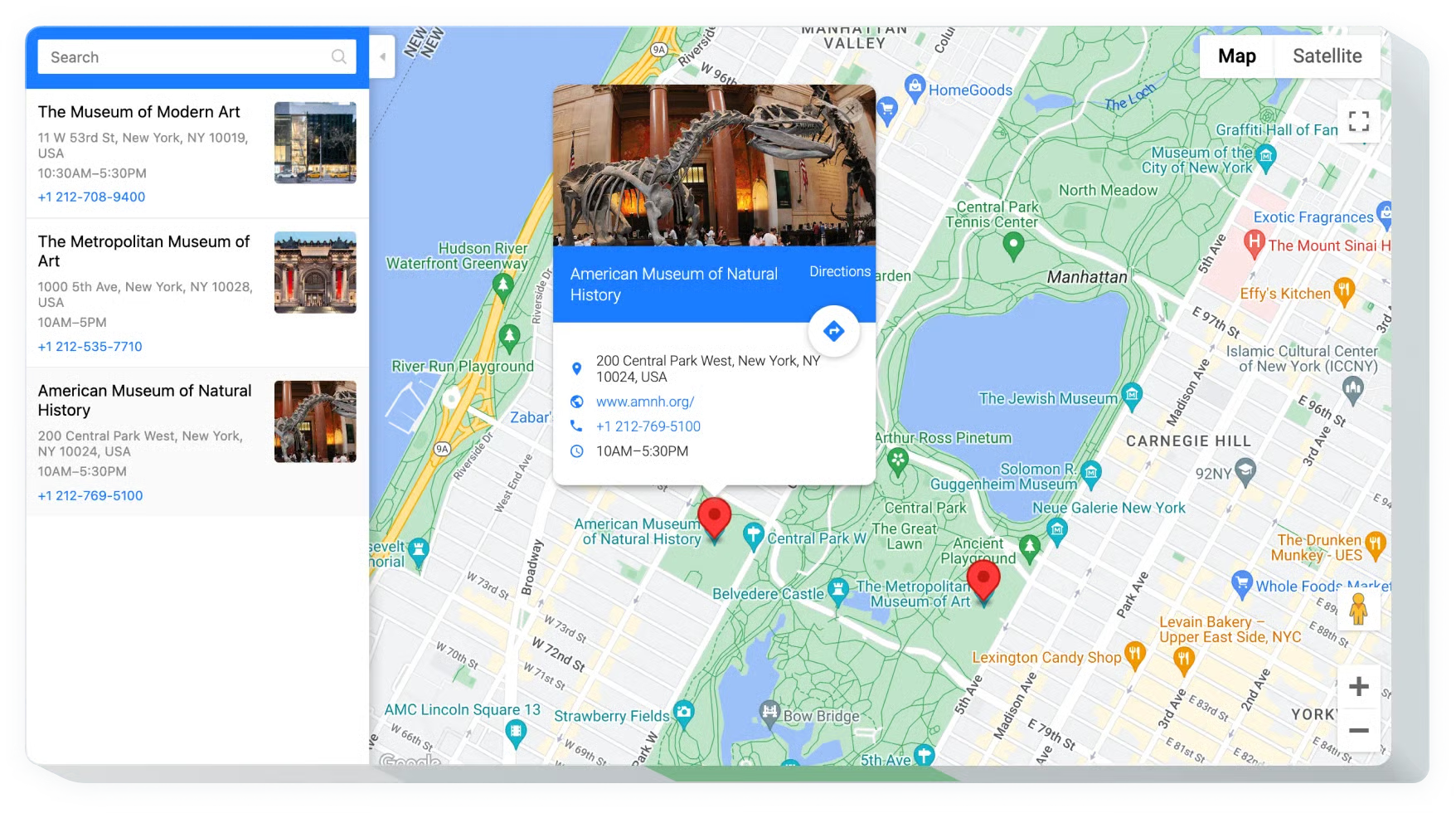Image resolution: width=1456 pixels, height=813 pixels.
Task: Click Museum of the City of New York pin
Action: pos(1265,157)
